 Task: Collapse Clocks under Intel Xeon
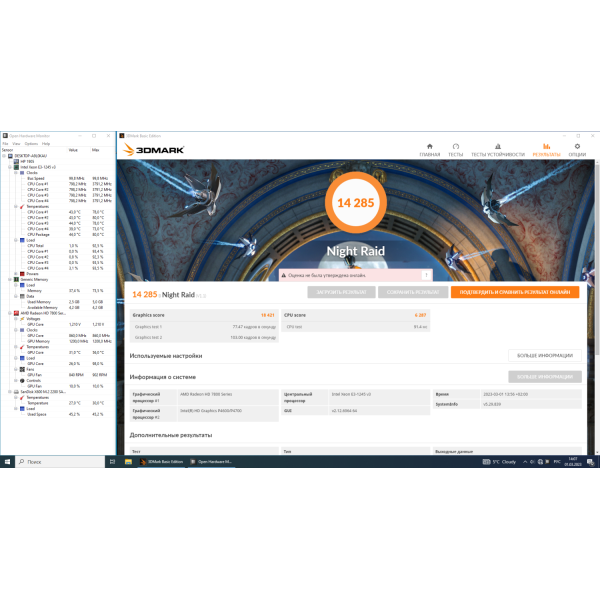[x=16, y=173]
